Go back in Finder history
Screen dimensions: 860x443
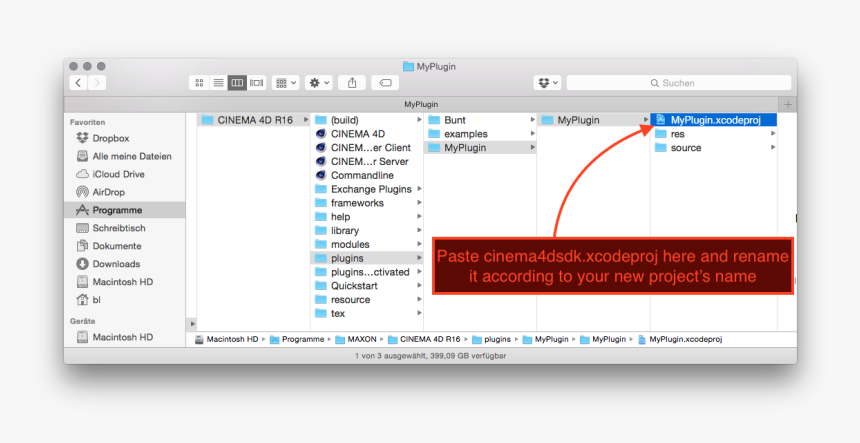(78, 83)
